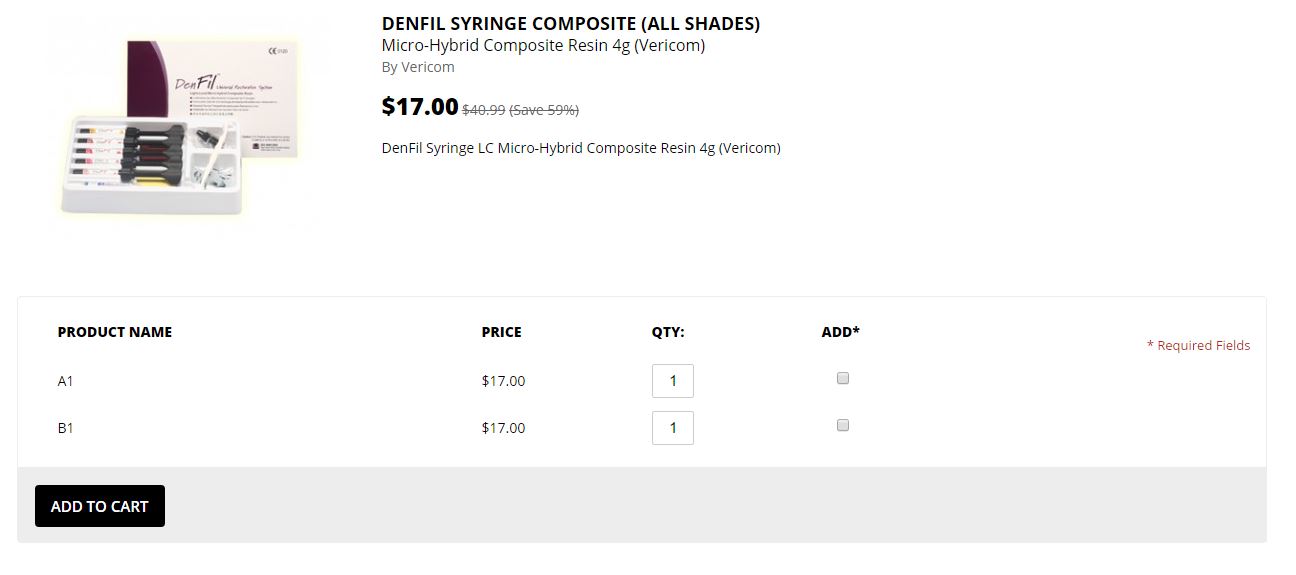Viewport: 1296px width, 575px height.
Task: Click the PRODUCT NAME column header
Action: click(115, 332)
